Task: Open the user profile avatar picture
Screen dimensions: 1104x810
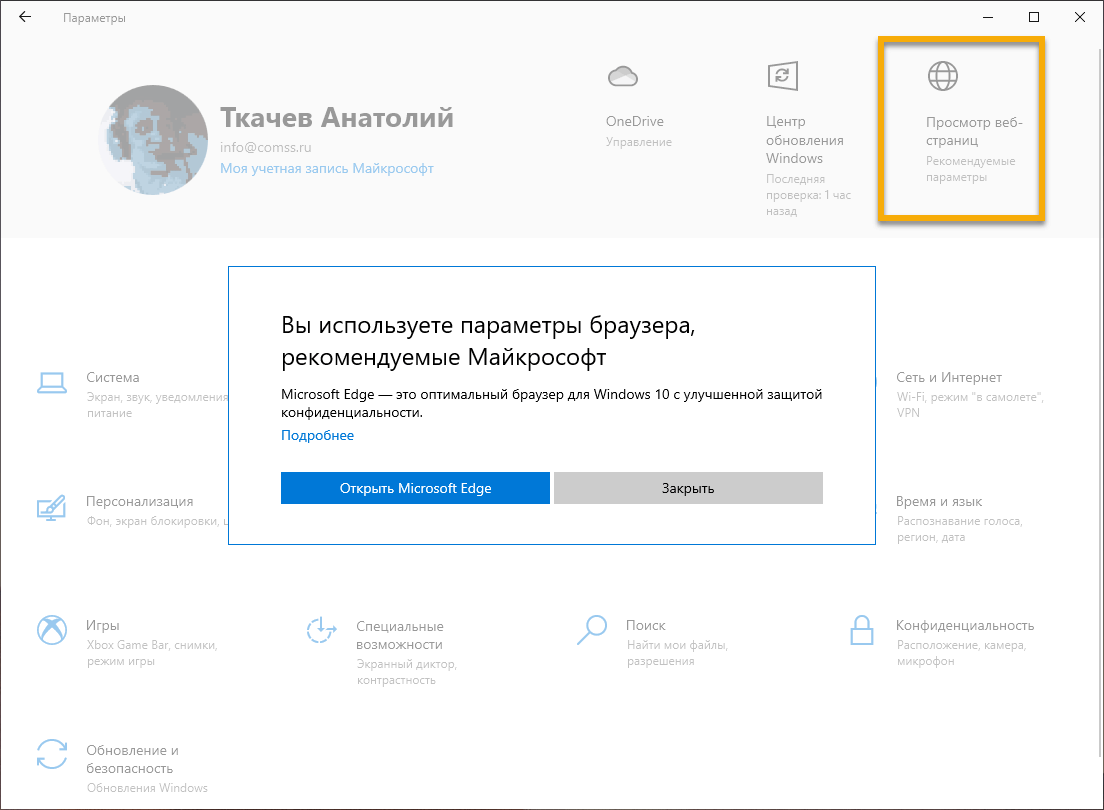Action: coord(153,140)
